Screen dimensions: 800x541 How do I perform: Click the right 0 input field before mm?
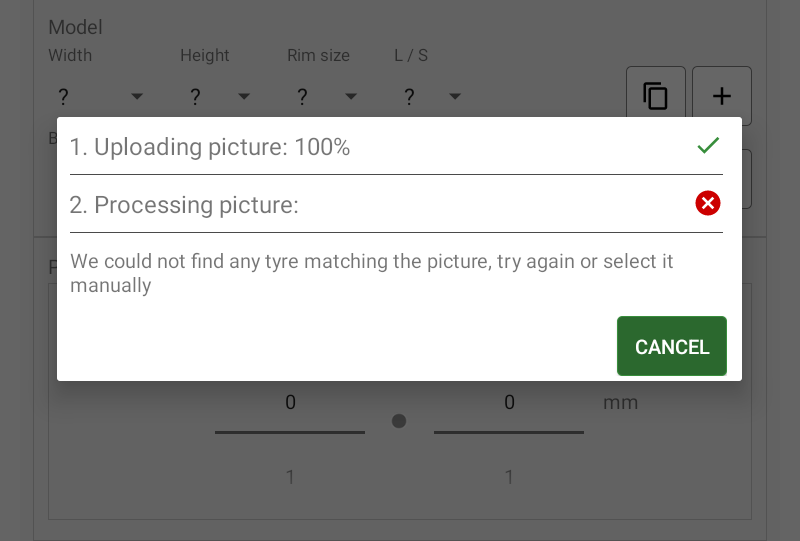509,403
